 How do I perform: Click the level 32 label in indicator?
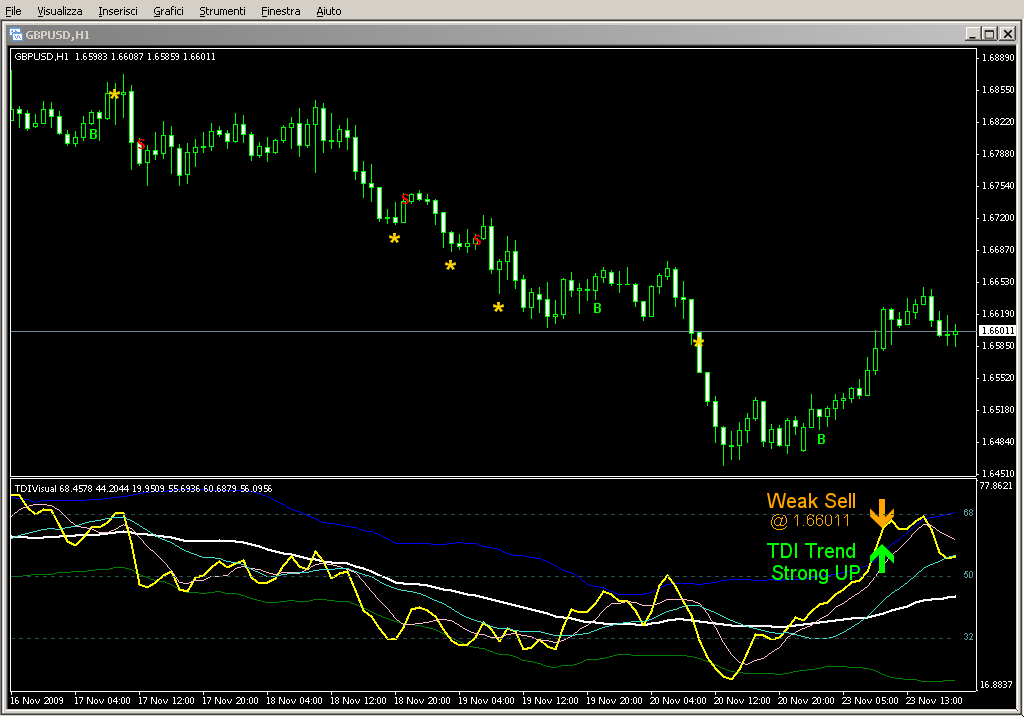(968, 637)
